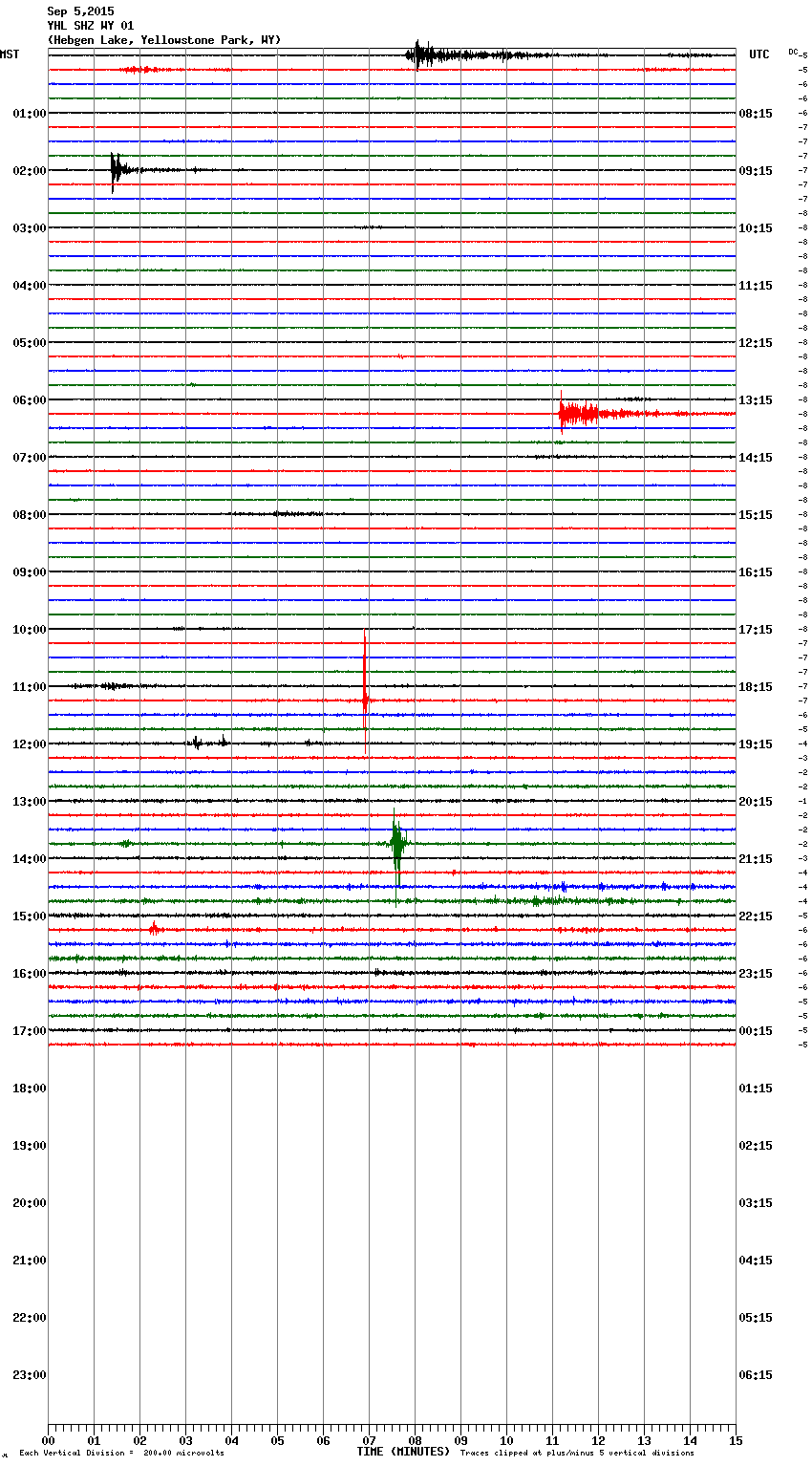Click the TIME (MINUTES) axis title

tap(403, 1452)
